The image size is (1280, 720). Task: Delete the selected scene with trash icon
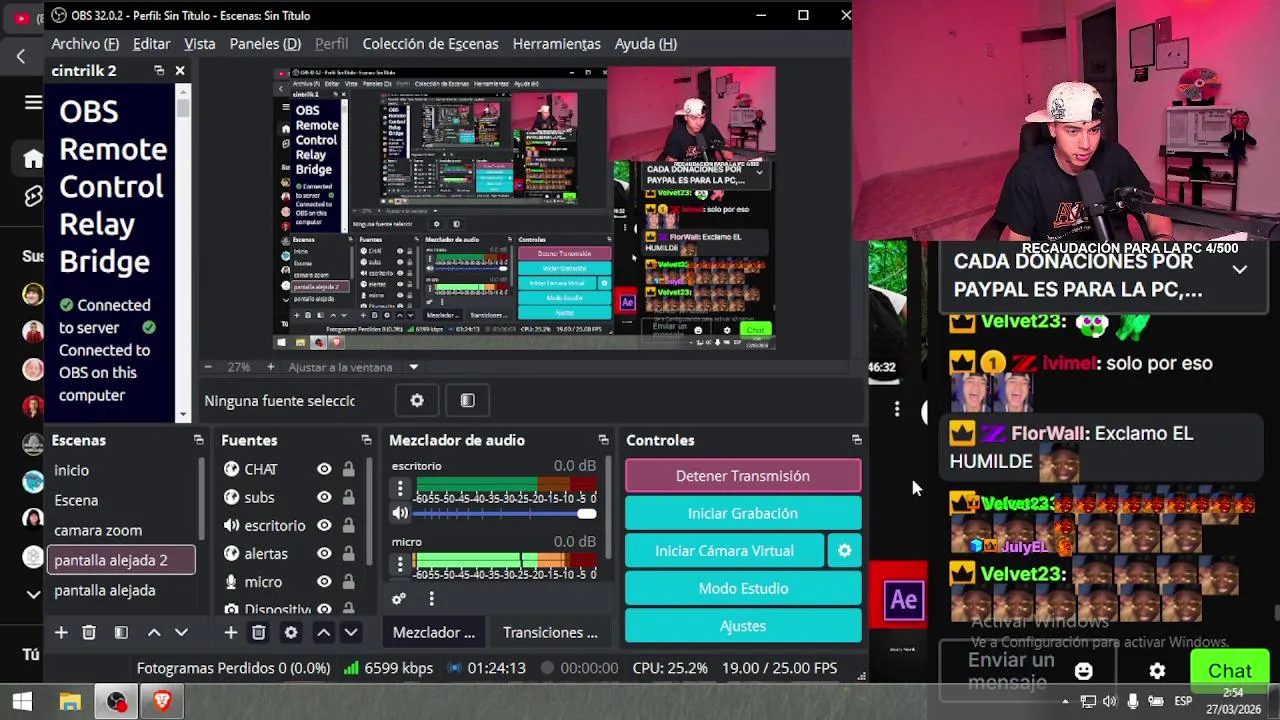coord(89,632)
